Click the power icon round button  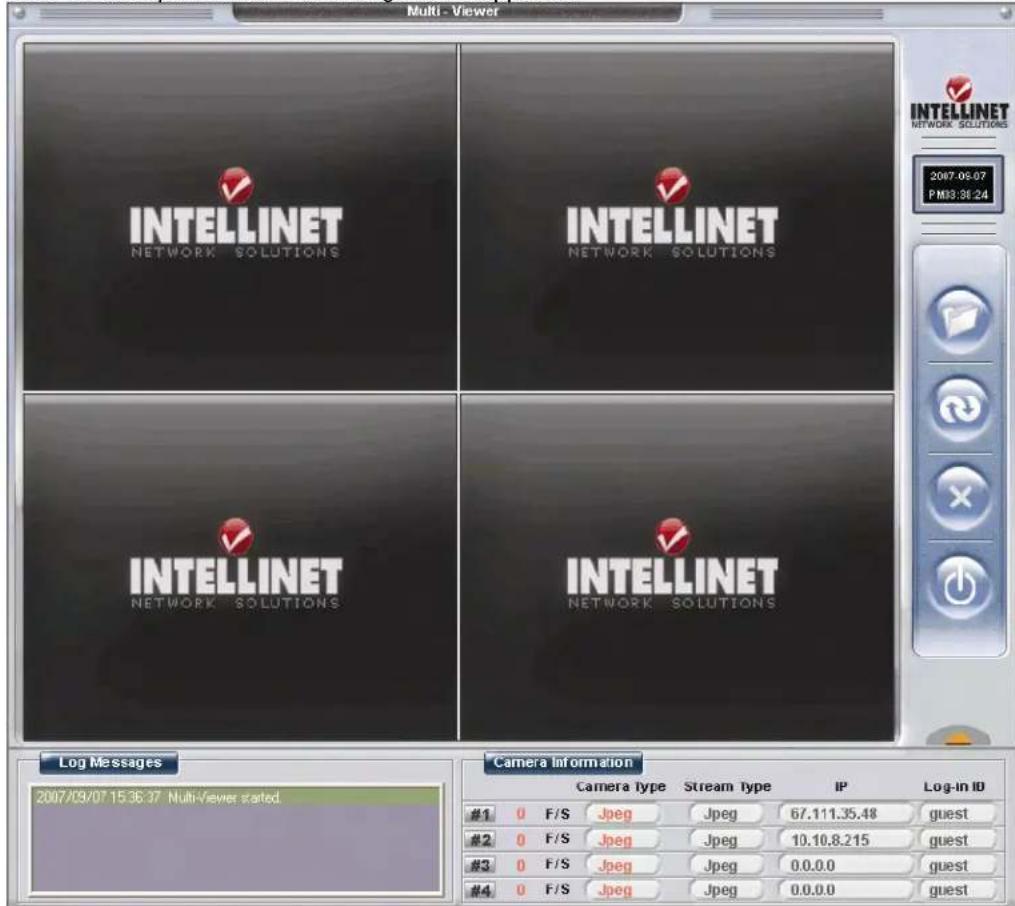tap(959, 586)
